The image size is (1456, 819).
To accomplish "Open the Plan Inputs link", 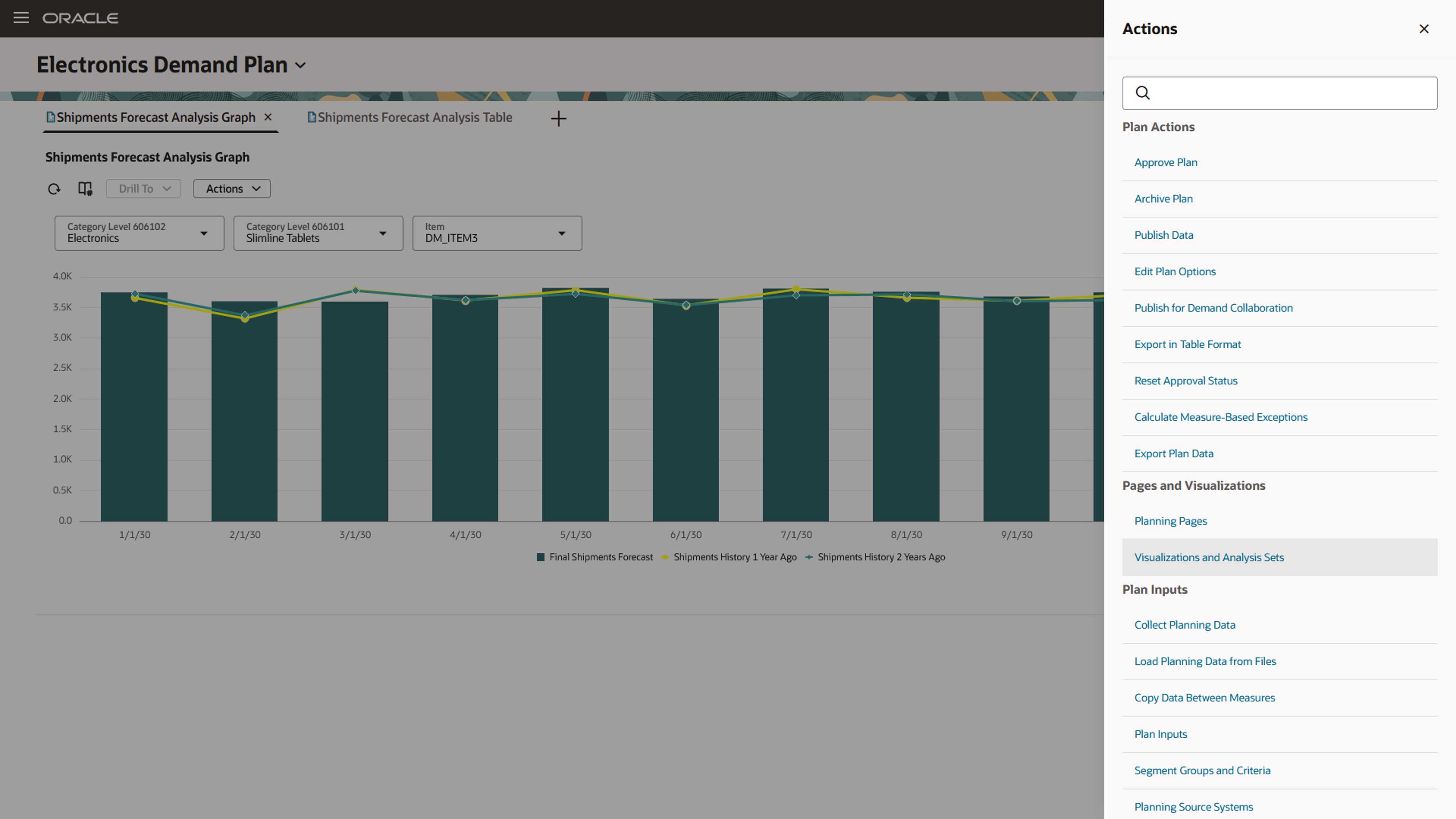I will click(1160, 734).
